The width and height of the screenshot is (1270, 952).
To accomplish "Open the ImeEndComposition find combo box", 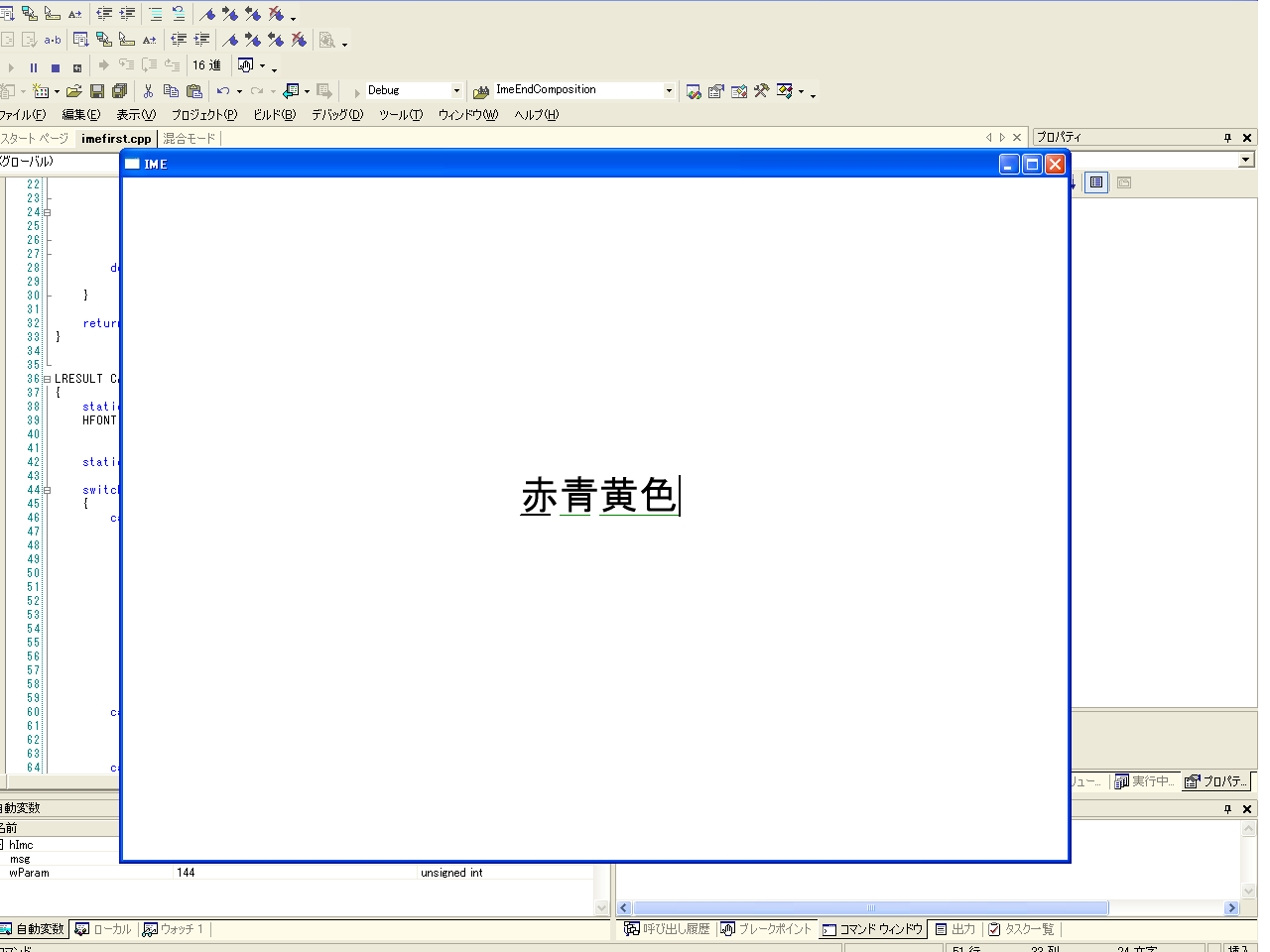I will [669, 90].
